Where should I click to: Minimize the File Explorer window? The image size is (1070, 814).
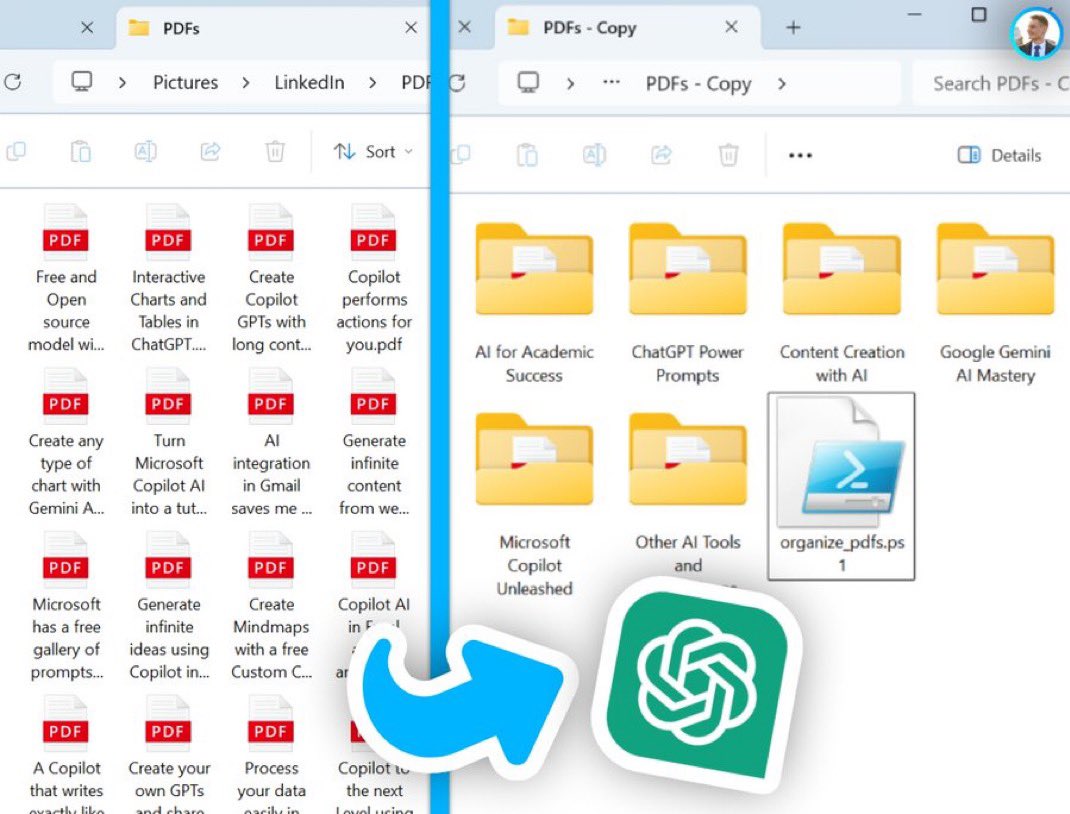pos(914,14)
